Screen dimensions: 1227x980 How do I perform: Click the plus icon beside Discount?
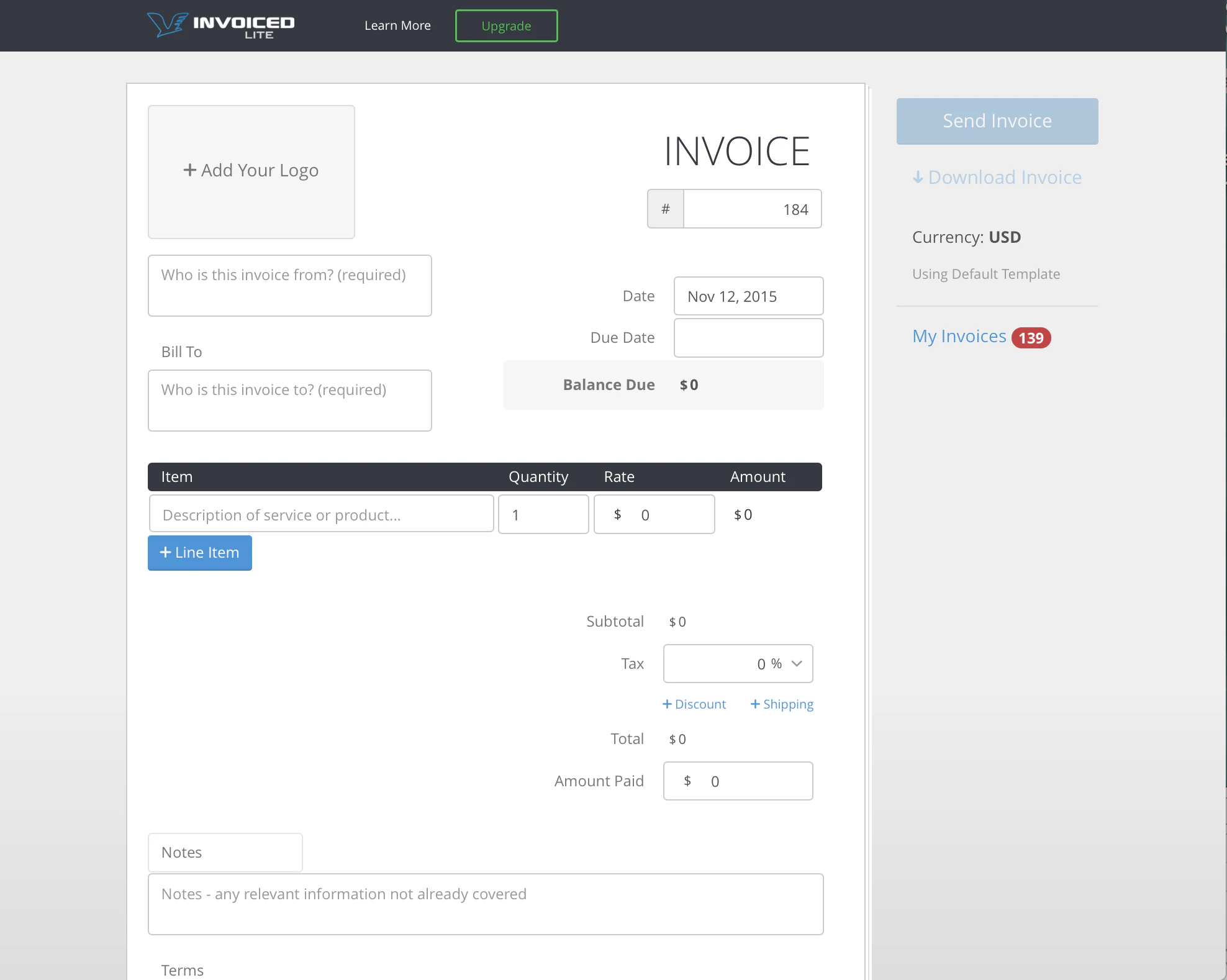pos(667,704)
